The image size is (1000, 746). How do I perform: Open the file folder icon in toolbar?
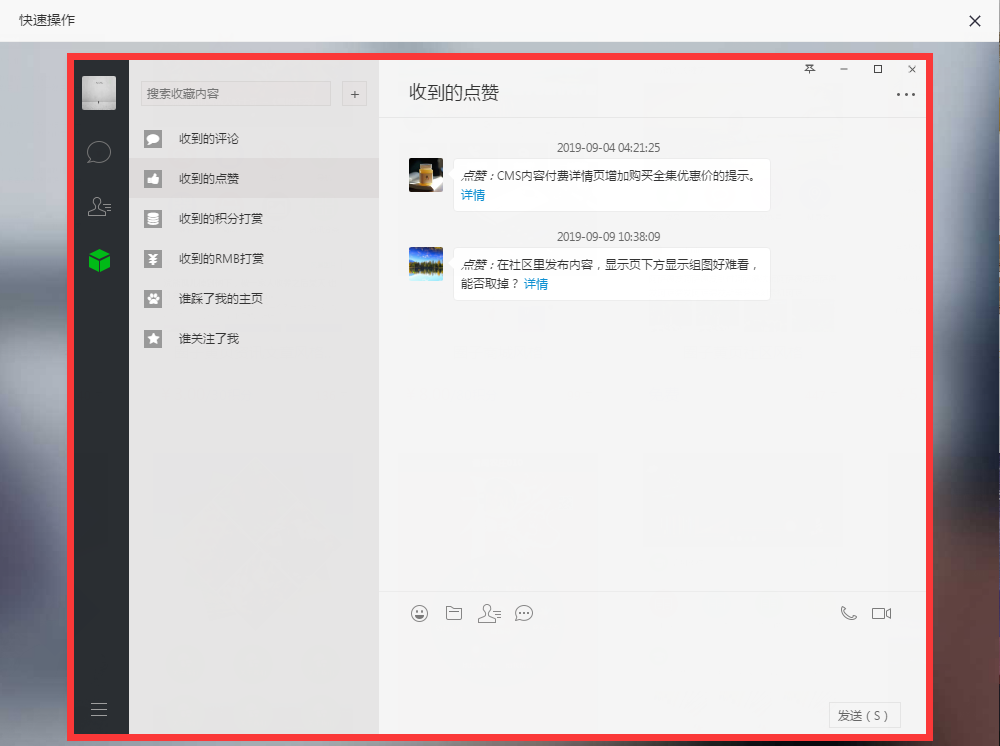click(x=454, y=613)
